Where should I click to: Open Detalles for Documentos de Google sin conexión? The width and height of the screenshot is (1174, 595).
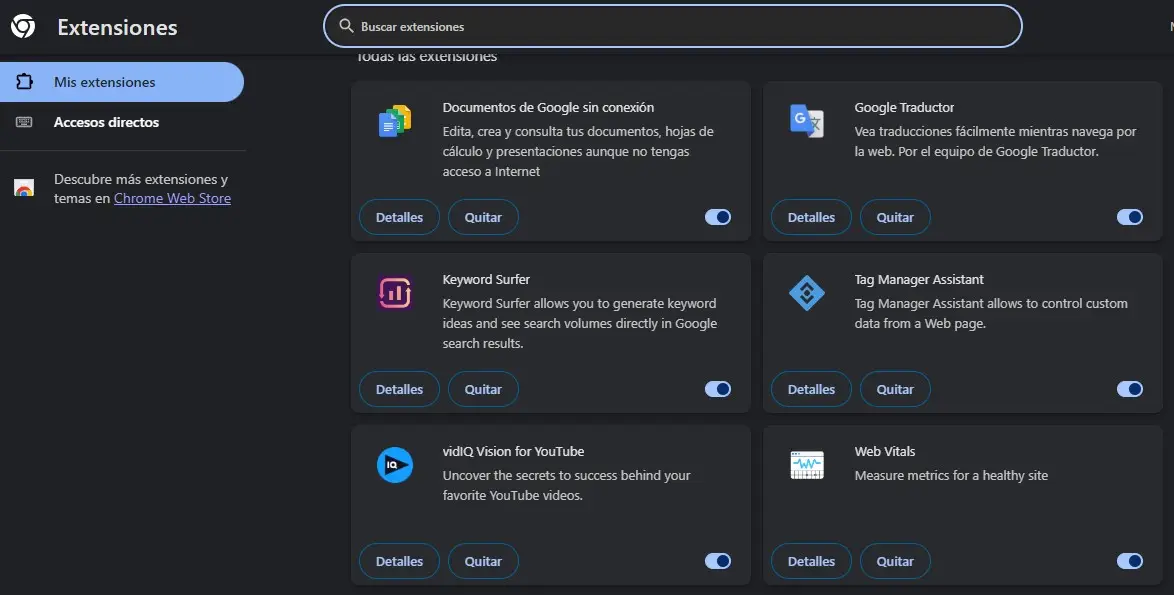[x=399, y=217]
